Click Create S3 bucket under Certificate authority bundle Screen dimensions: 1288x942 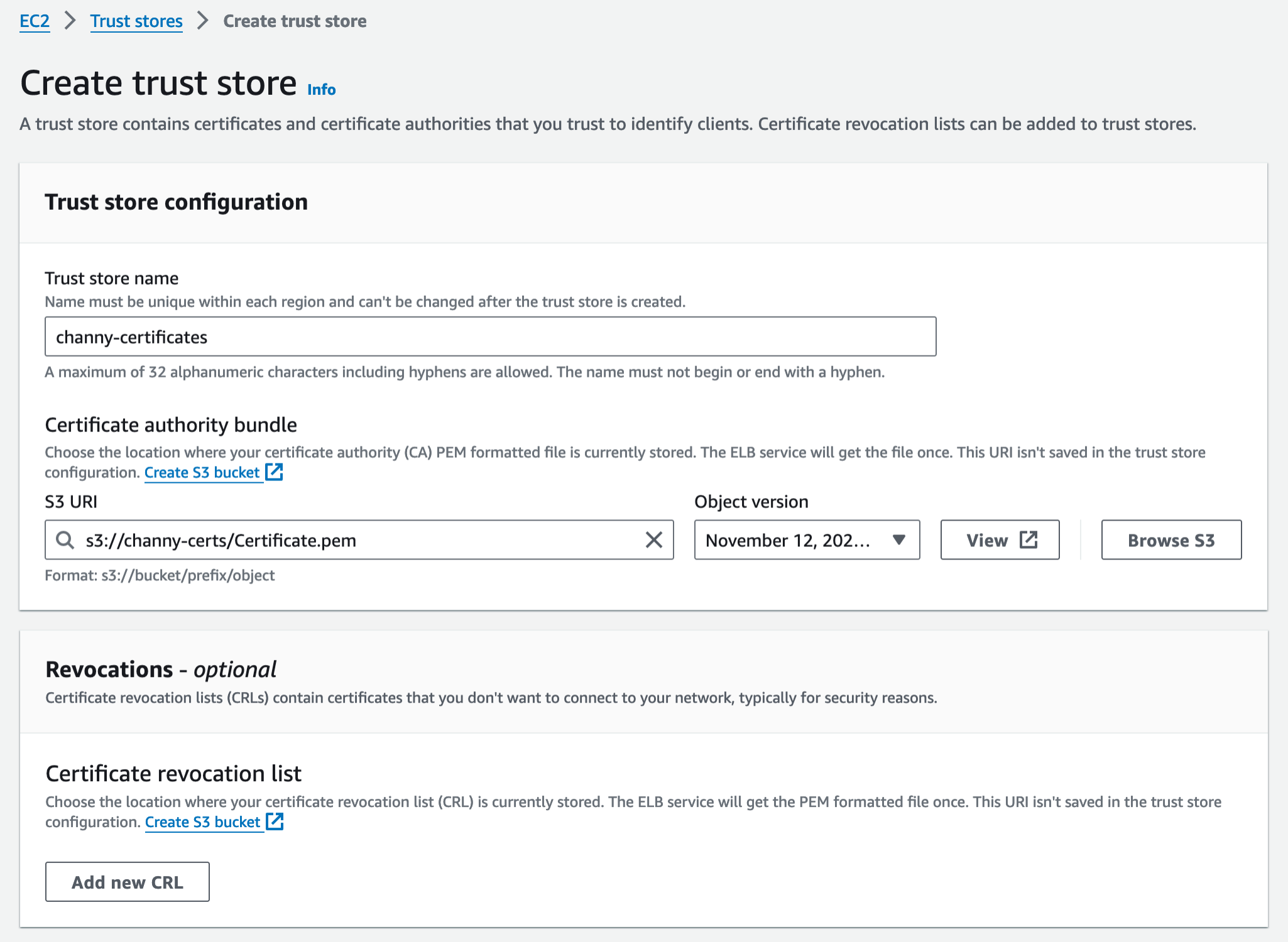pyautogui.click(x=202, y=472)
